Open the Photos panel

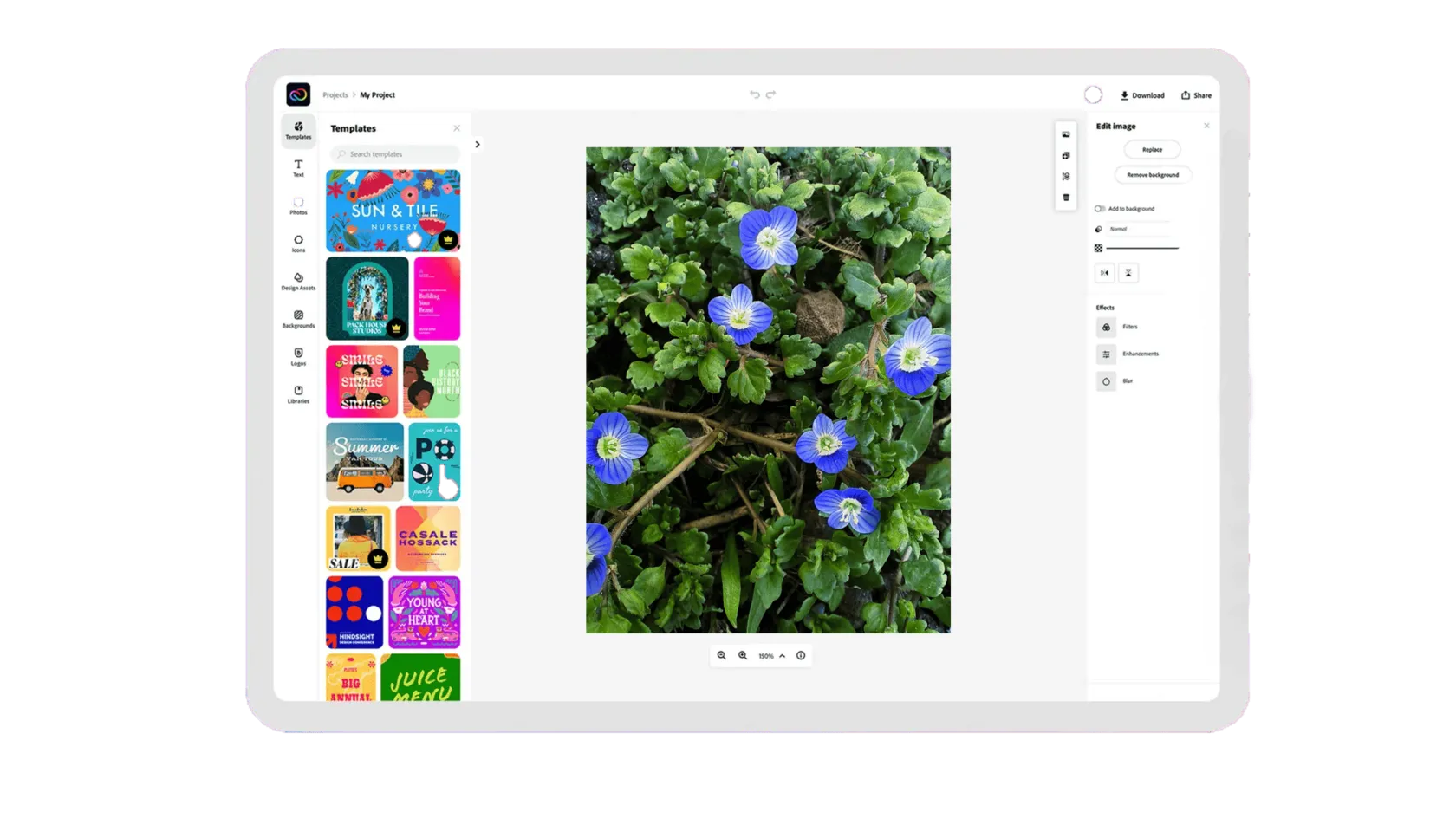pos(298,205)
